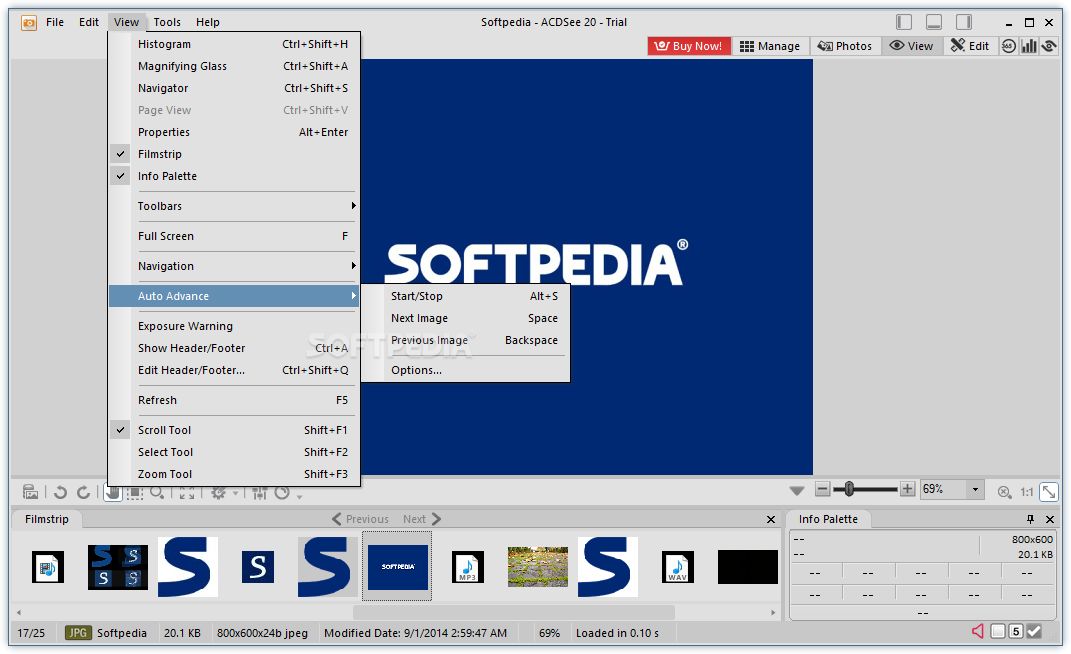Select the autumn leaves photo thumbnail
1071x654 pixels.
click(538, 567)
